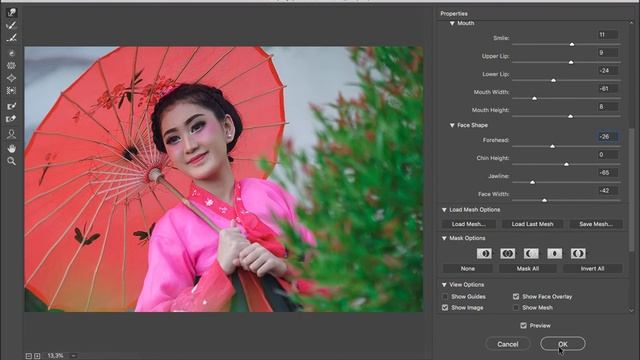The height and width of the screenshot is (360, 640).
Task: Select the Twirl Clockwise tool
Action: tap(11, 53)
